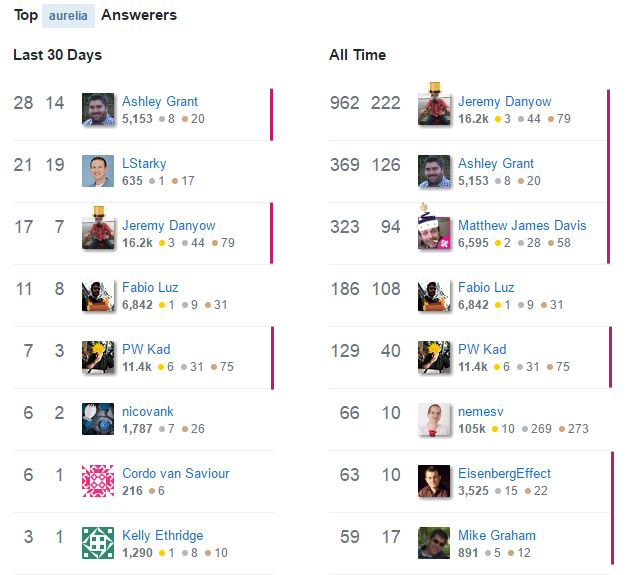Open Kelly Ethridge profile link

point(163,536)
